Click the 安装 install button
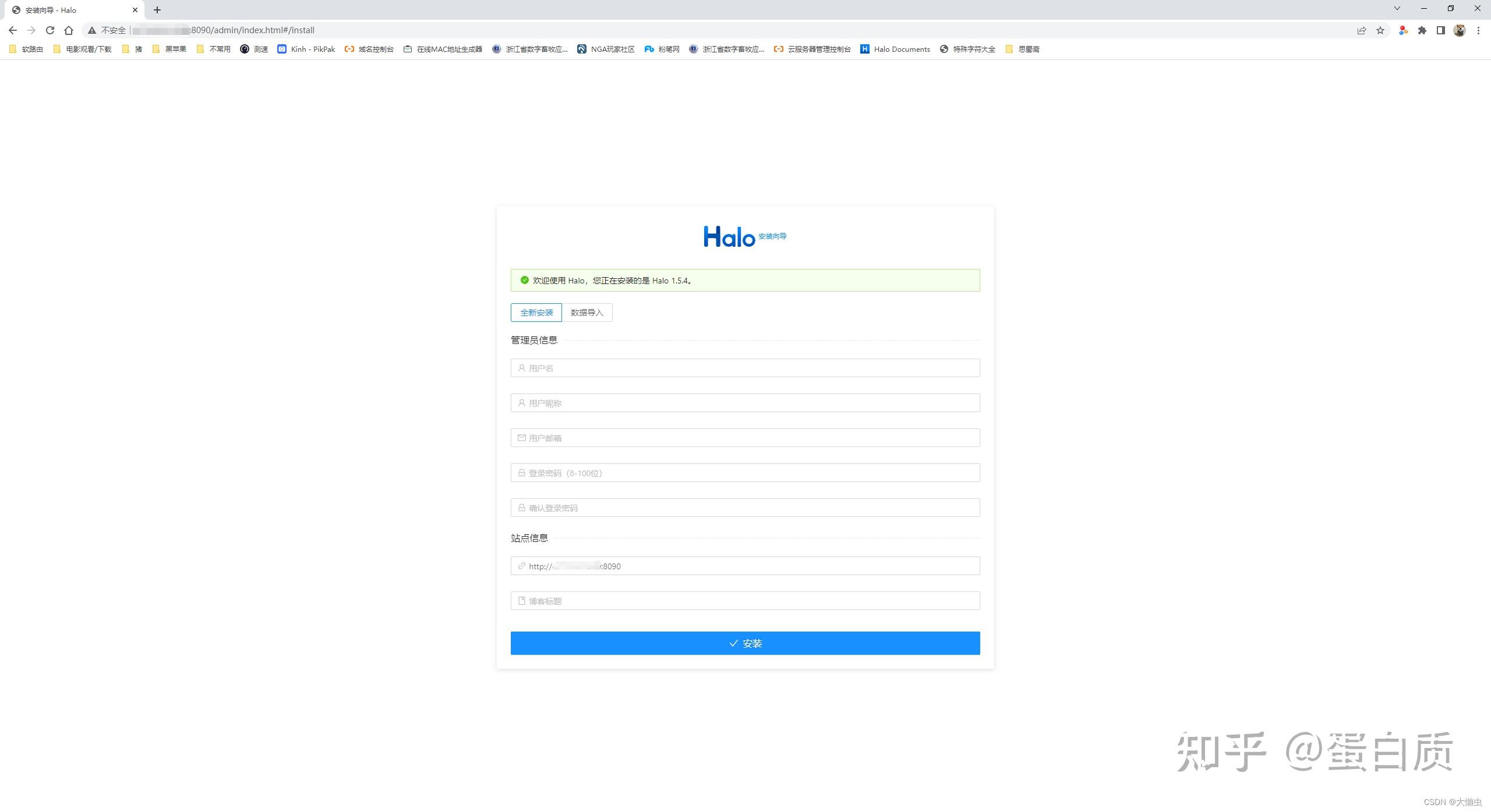The width and height of the screenshot is (1491, 812). tap(745, 643)
